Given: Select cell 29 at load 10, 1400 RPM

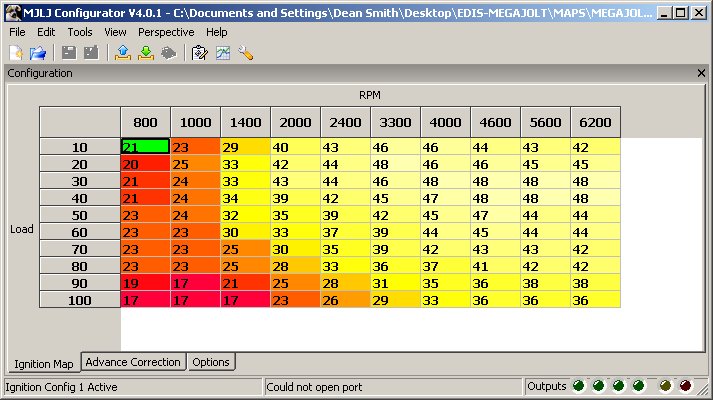Looking at the screenshot, I should point(246,147).
